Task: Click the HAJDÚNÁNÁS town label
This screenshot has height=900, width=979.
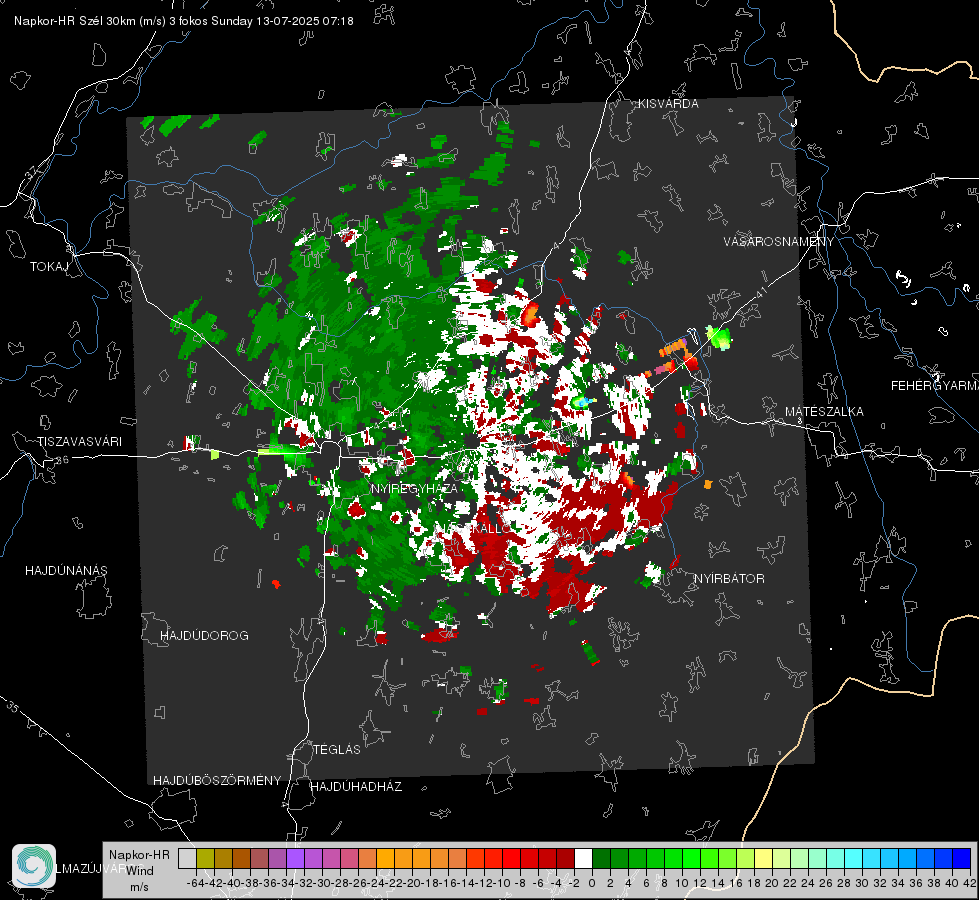Action: coord(66,571)
